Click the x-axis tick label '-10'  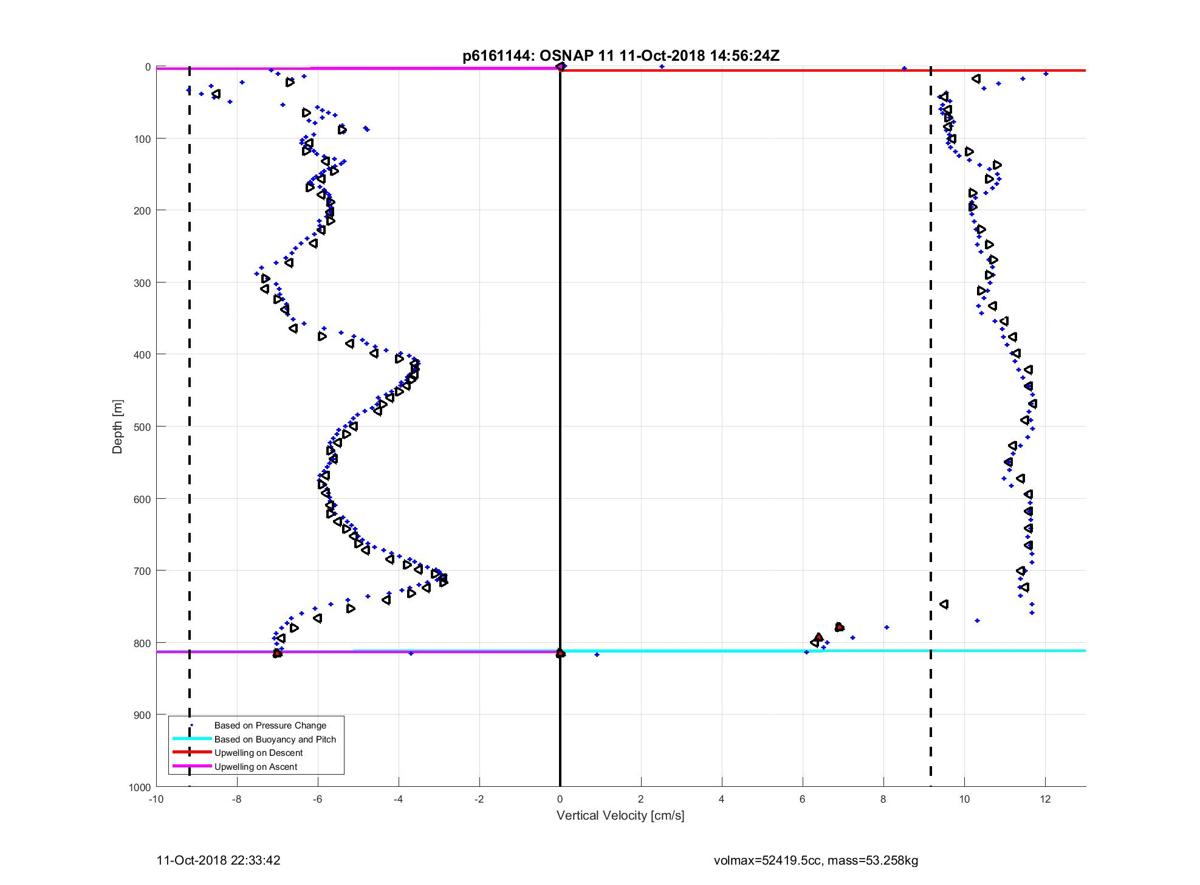point(156,799)
